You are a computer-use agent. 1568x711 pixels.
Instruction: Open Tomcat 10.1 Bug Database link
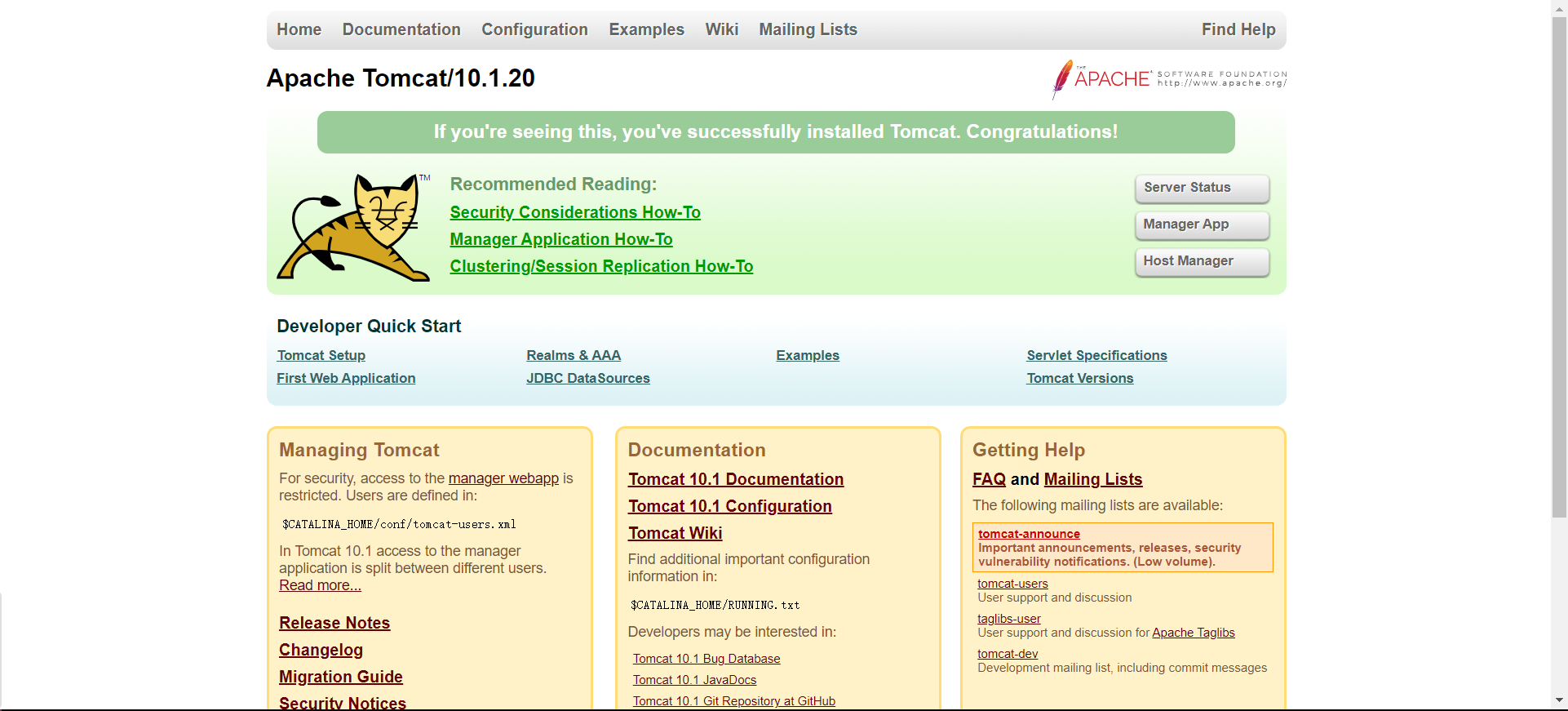tap(706, 659)
